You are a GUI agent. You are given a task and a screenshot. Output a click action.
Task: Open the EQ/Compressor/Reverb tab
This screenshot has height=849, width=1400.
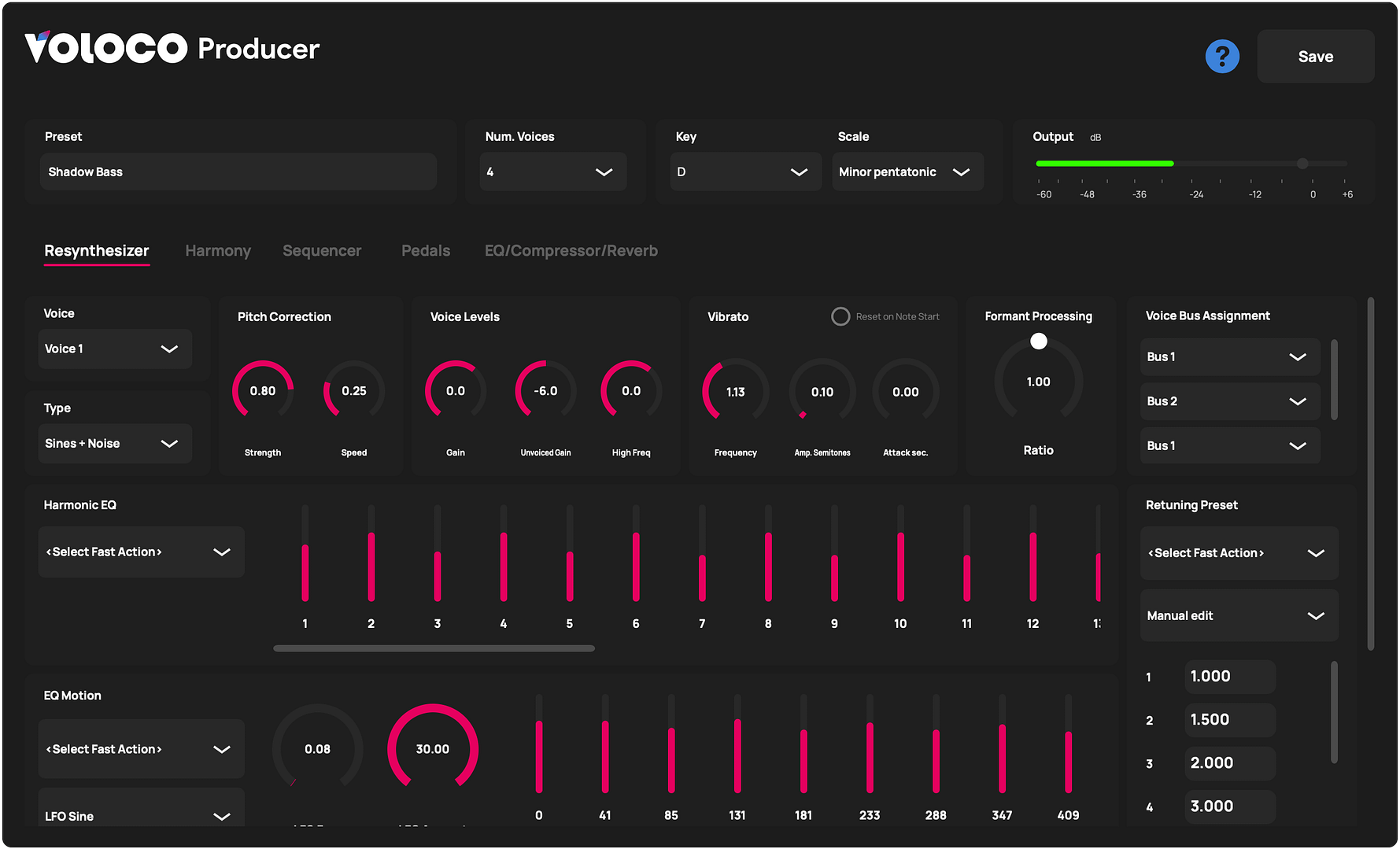571,251
